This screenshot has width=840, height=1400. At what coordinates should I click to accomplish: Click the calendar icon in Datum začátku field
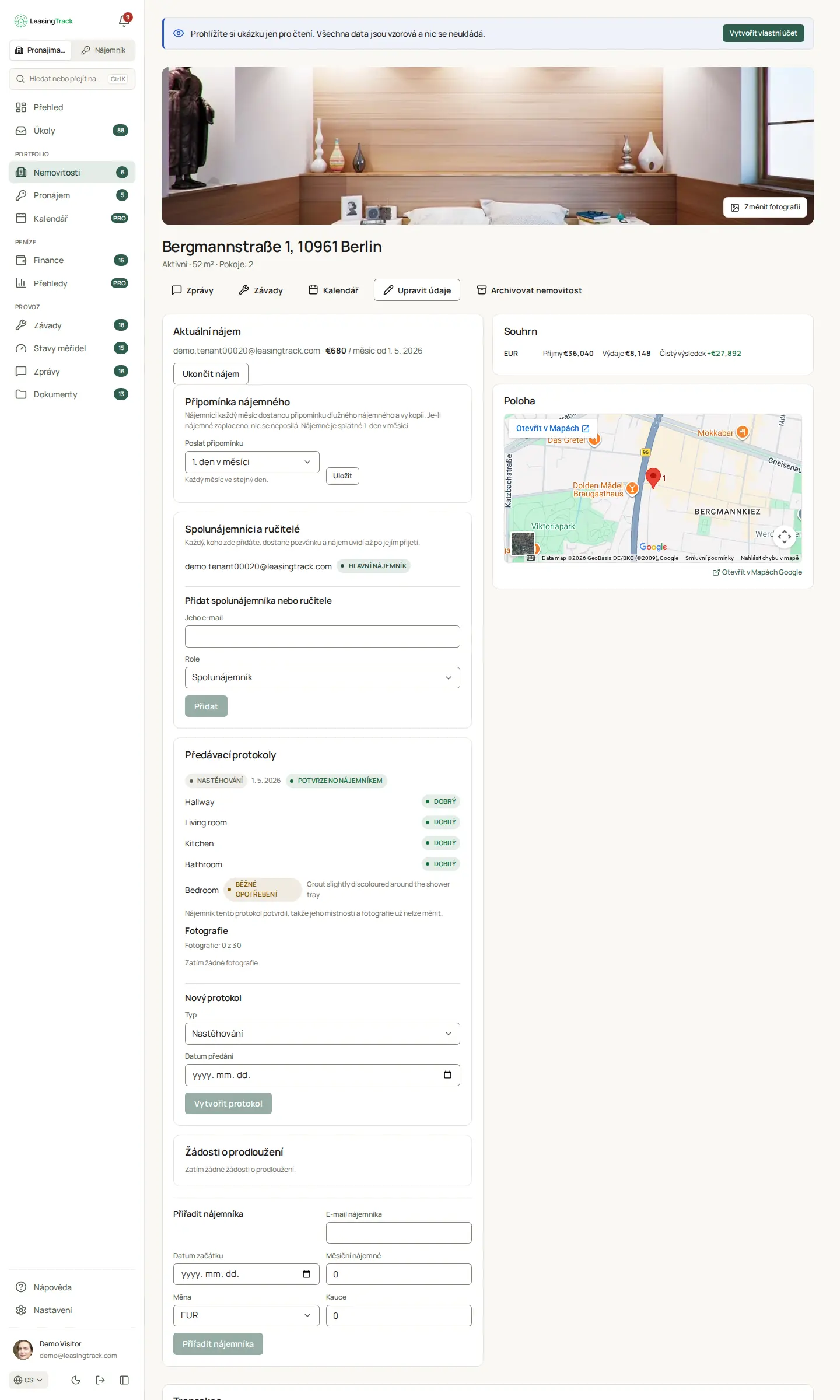[307, 1274]
